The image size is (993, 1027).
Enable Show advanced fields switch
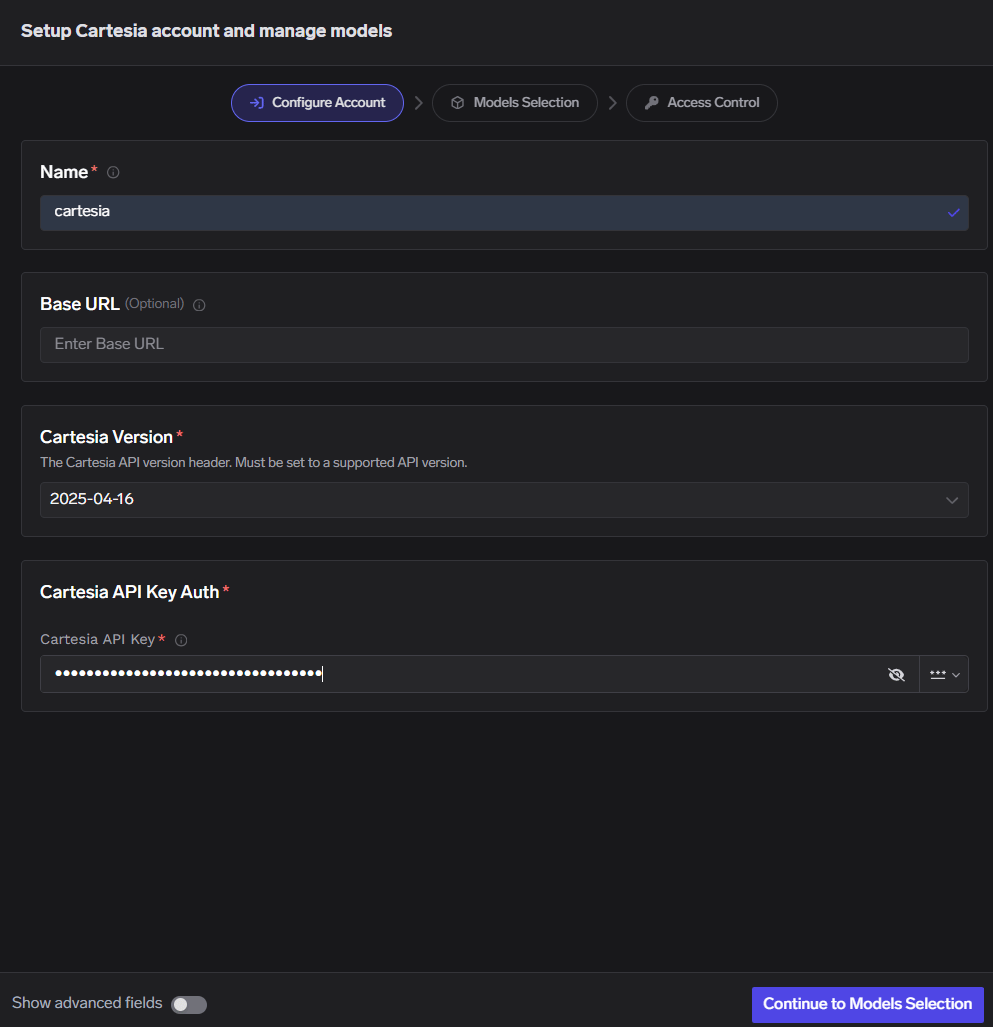tap(189, 1004)
